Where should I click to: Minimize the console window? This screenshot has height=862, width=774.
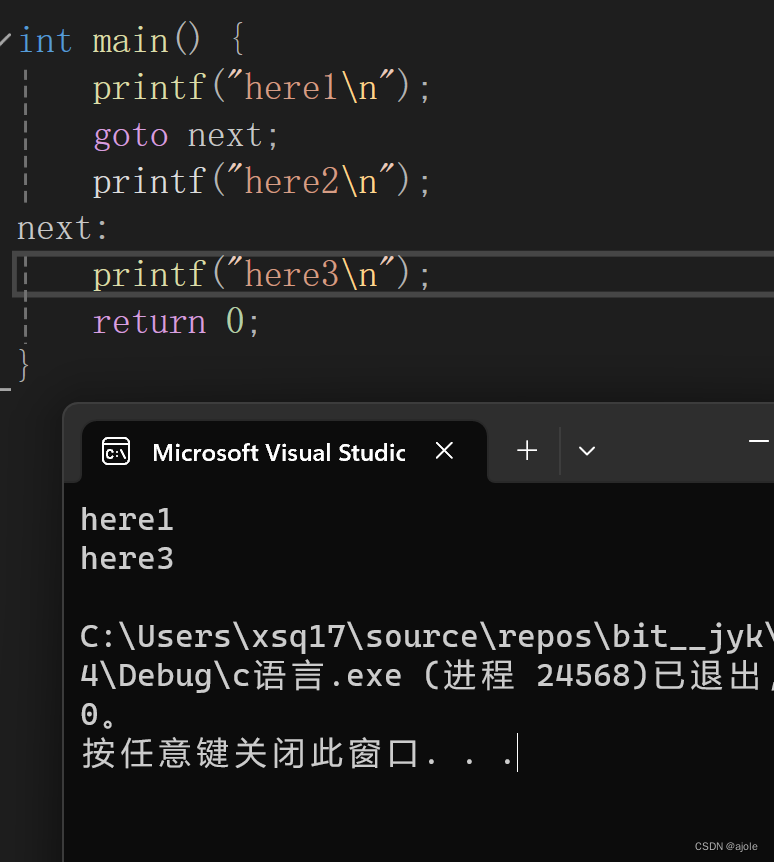[x=759, y=441]
